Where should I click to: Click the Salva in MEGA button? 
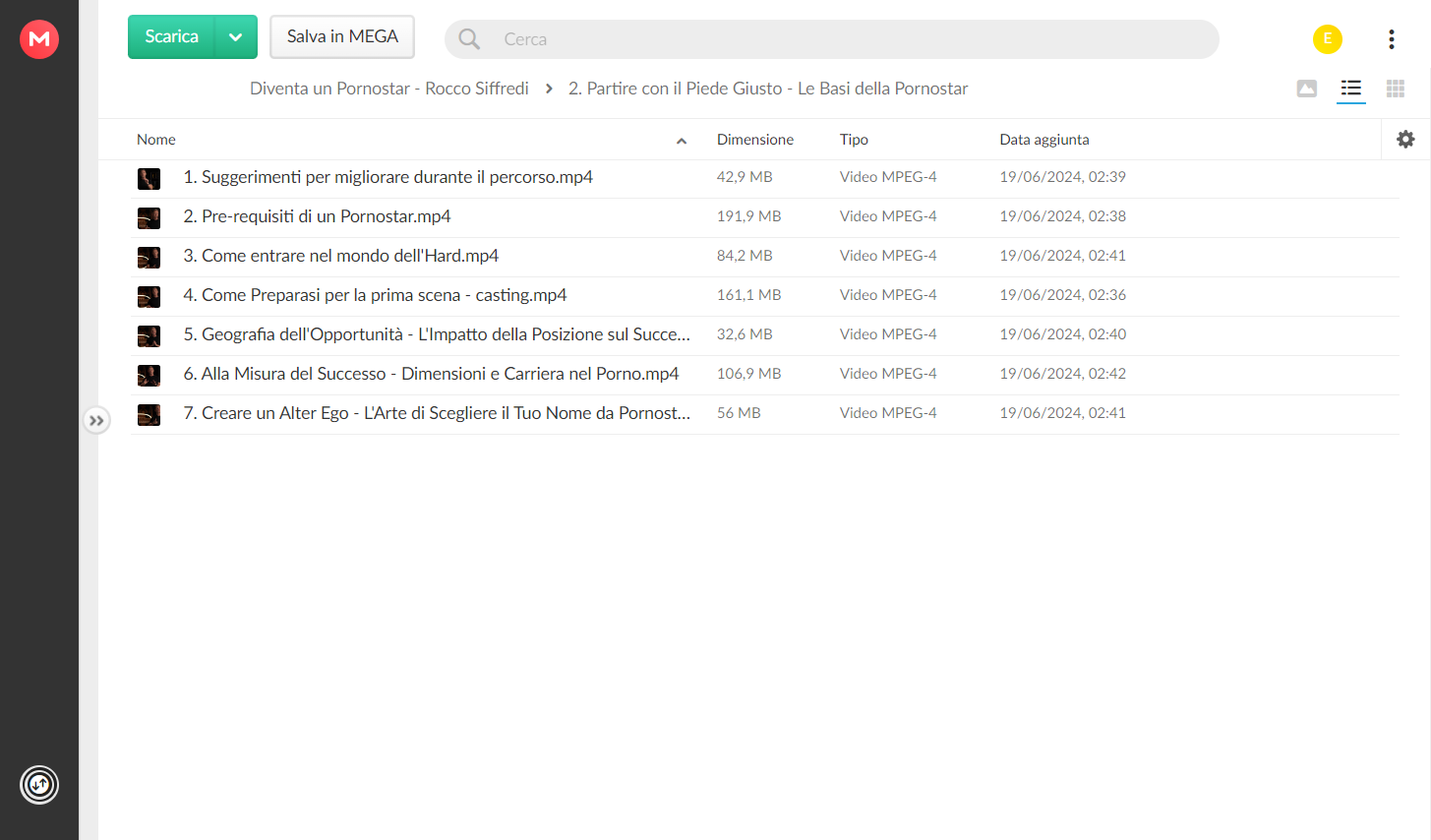[342, 37]
